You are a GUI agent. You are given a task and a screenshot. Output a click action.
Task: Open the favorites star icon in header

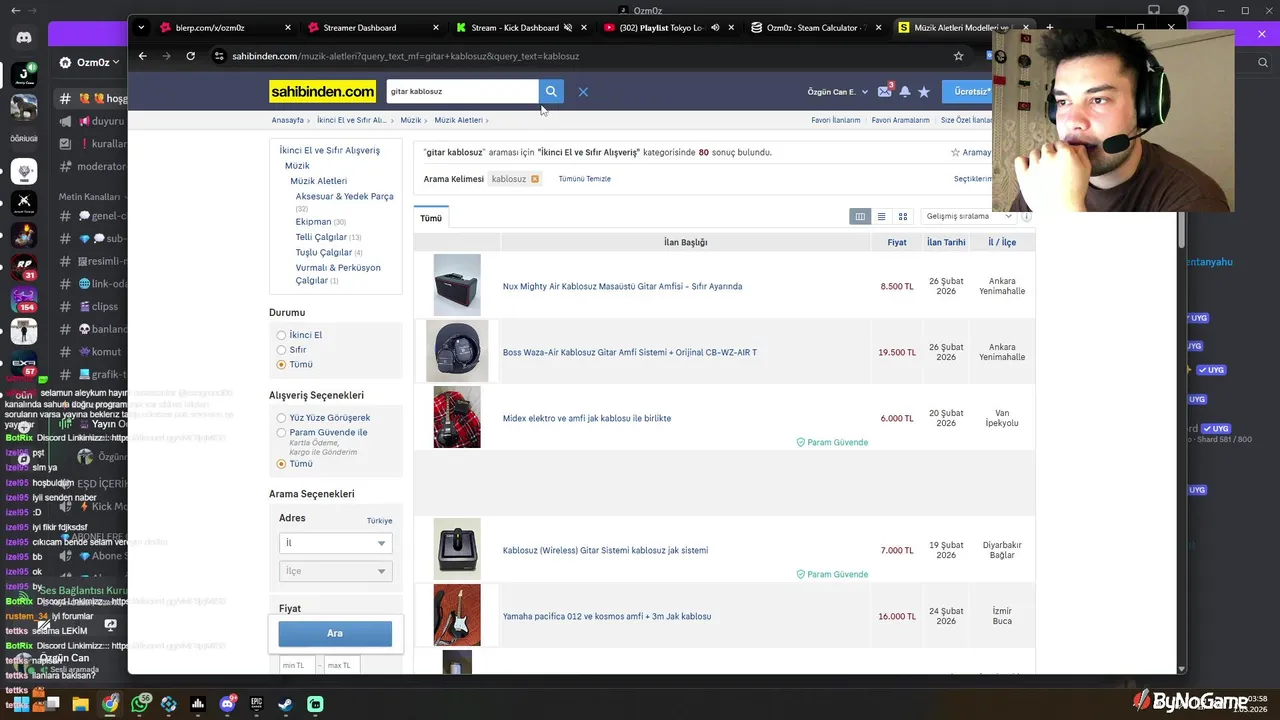924,92
